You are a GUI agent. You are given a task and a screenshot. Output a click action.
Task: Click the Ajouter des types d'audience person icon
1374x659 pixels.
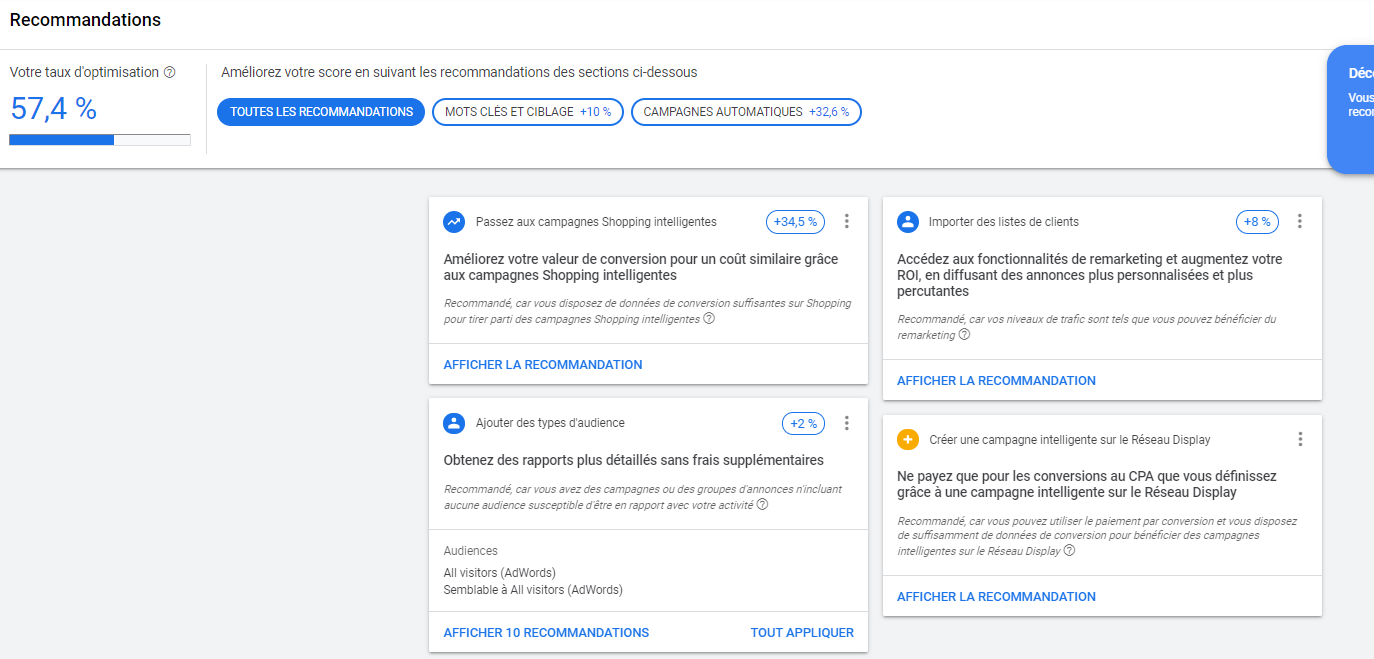[x=454, y=423]
